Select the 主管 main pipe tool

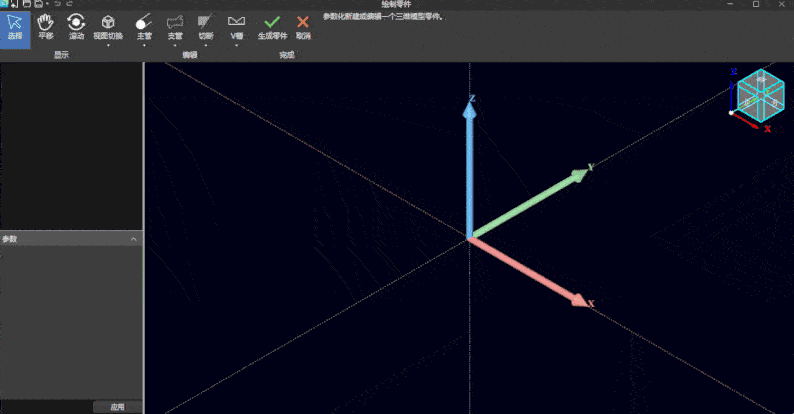(144, 27)
